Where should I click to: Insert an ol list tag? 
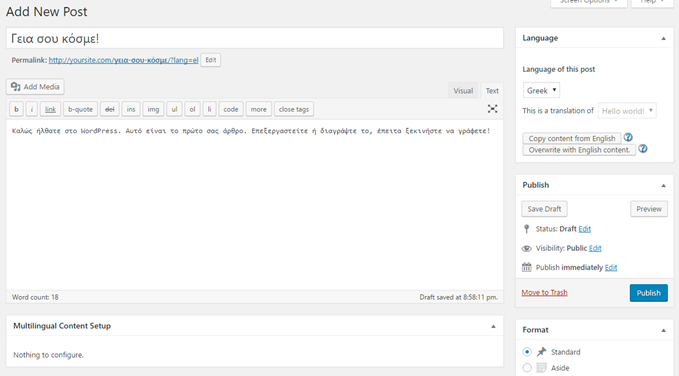coord(192,109)
